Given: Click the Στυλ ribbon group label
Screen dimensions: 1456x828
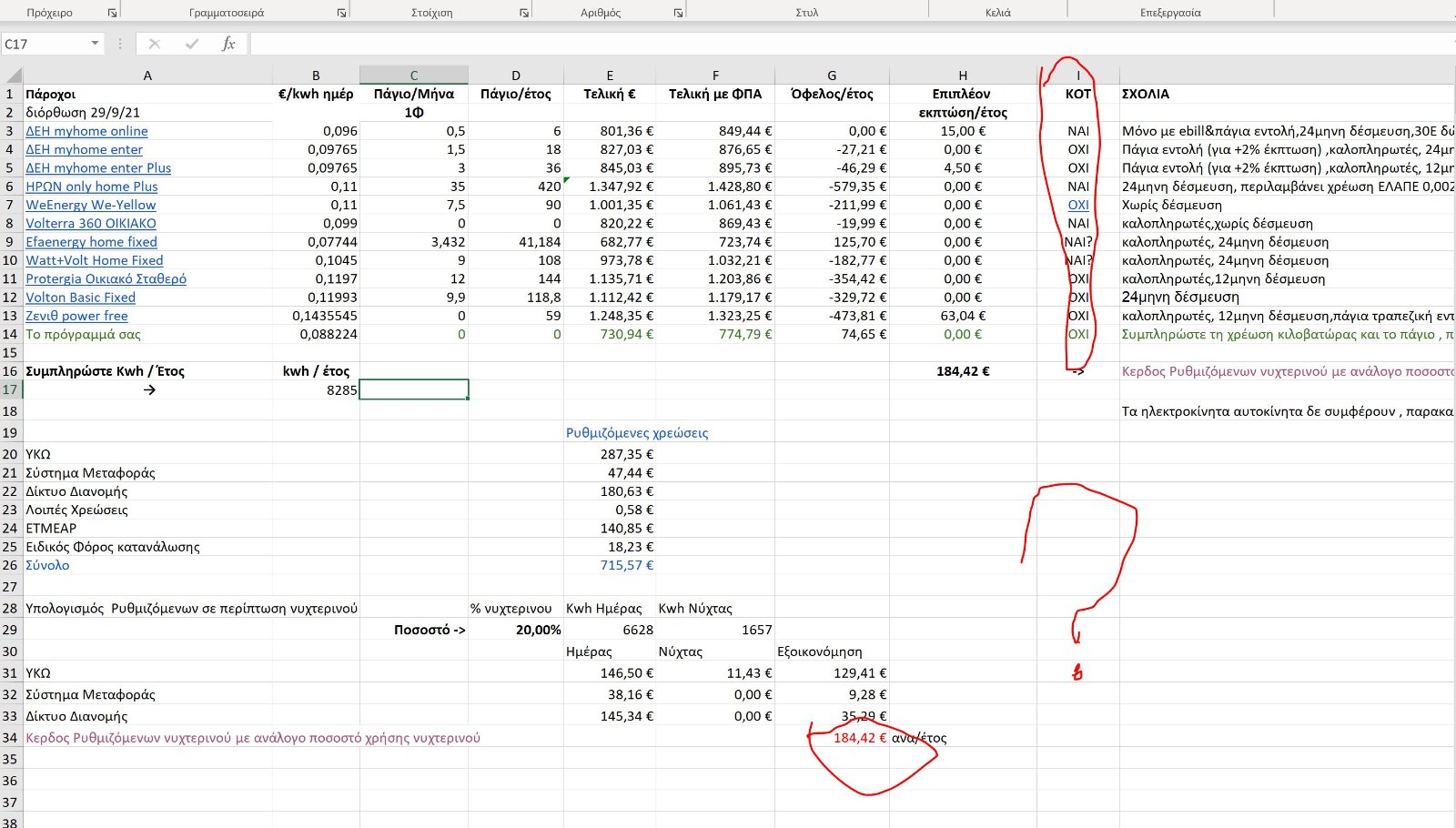Looking at the screenshot, I should 807,13.
